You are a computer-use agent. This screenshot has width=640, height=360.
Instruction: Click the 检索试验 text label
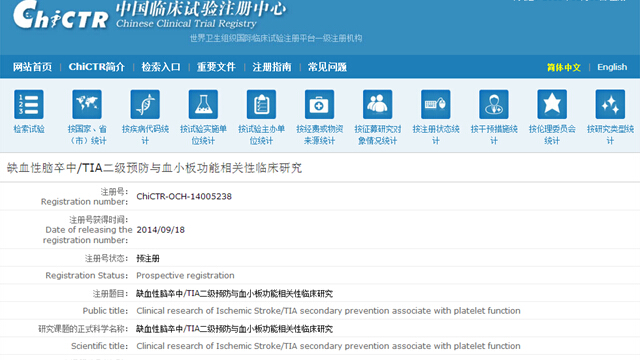coord(29,129)
